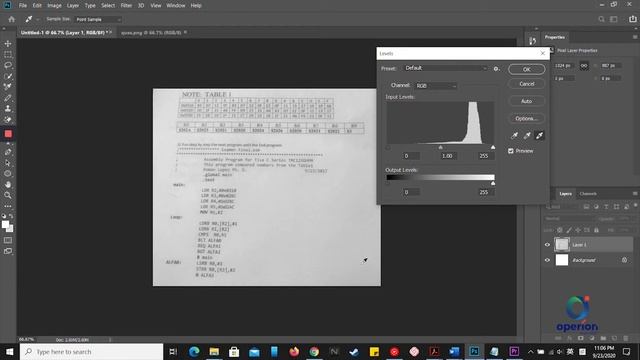The height and width of the screenshot is (360, 640).
Task: Open the Filter menu
Action: (x=126, y=5)
